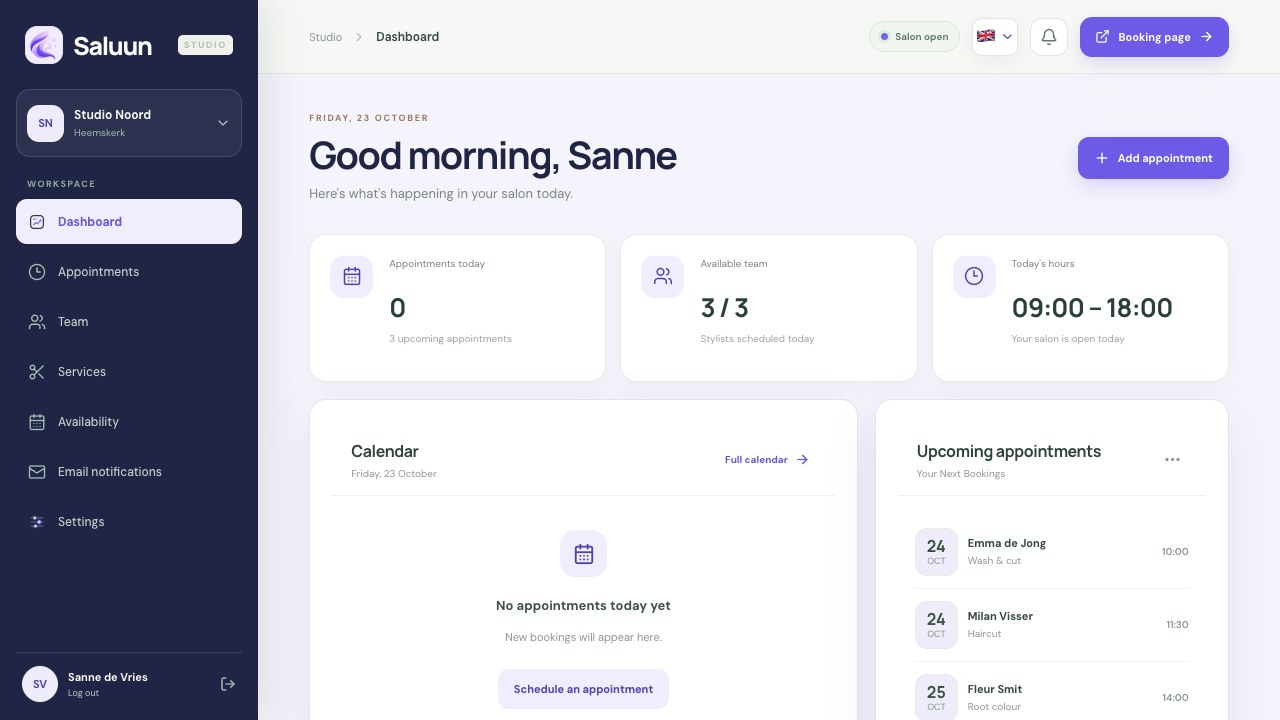This screenshot has width=1280, height=720.
Task: Open Availability from the sidebar
Action: click(129, 422)
